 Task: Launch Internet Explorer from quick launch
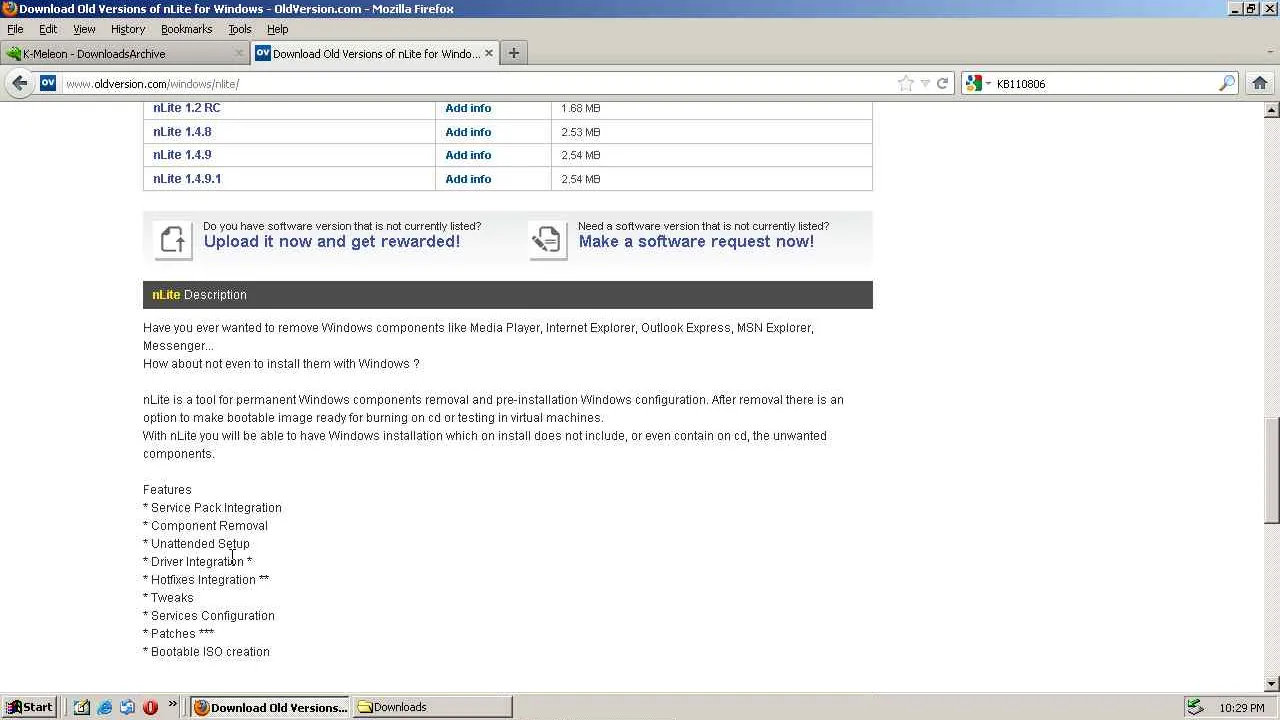point(104,707)
